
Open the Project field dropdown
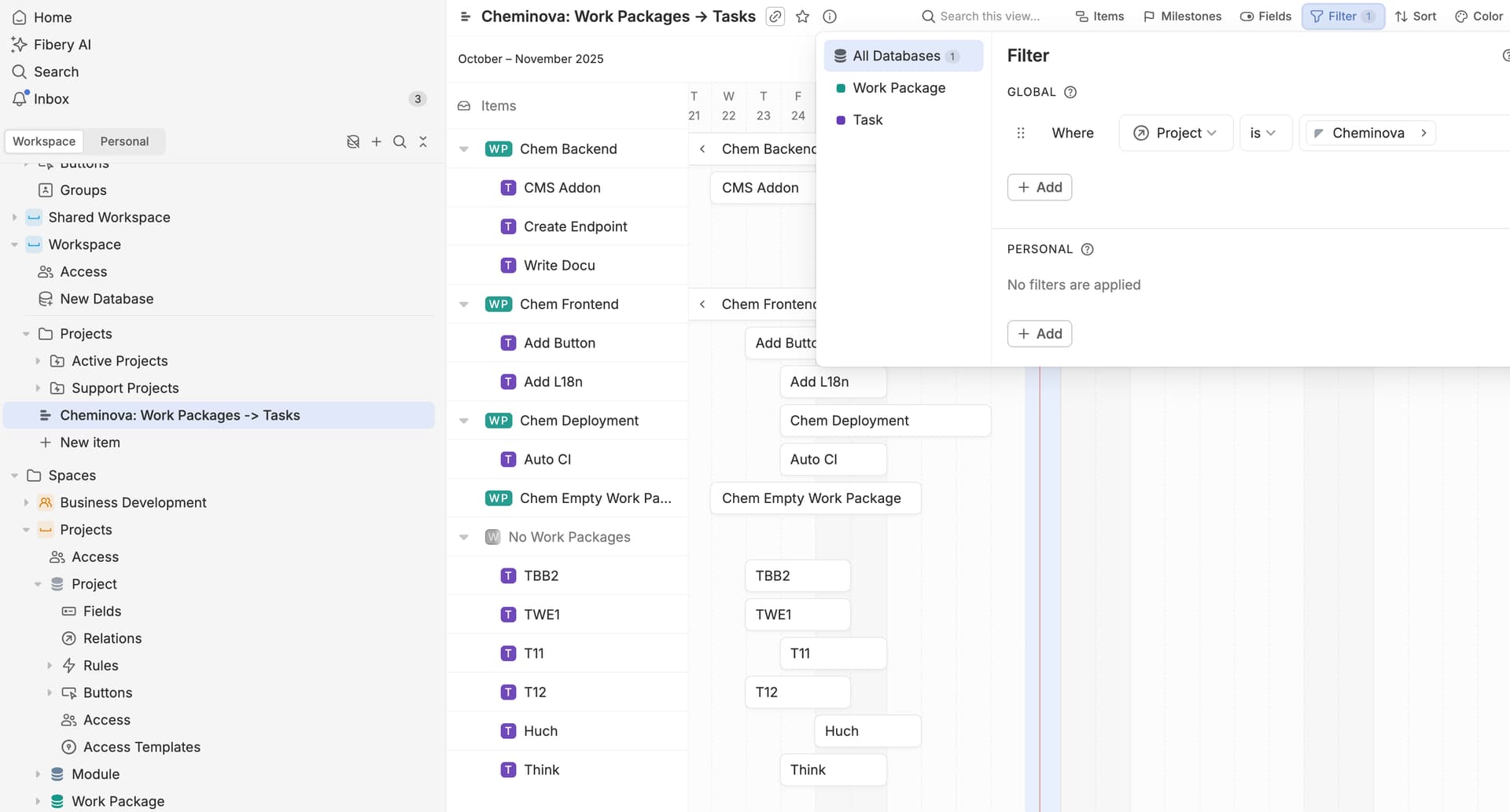(1176, 133)
